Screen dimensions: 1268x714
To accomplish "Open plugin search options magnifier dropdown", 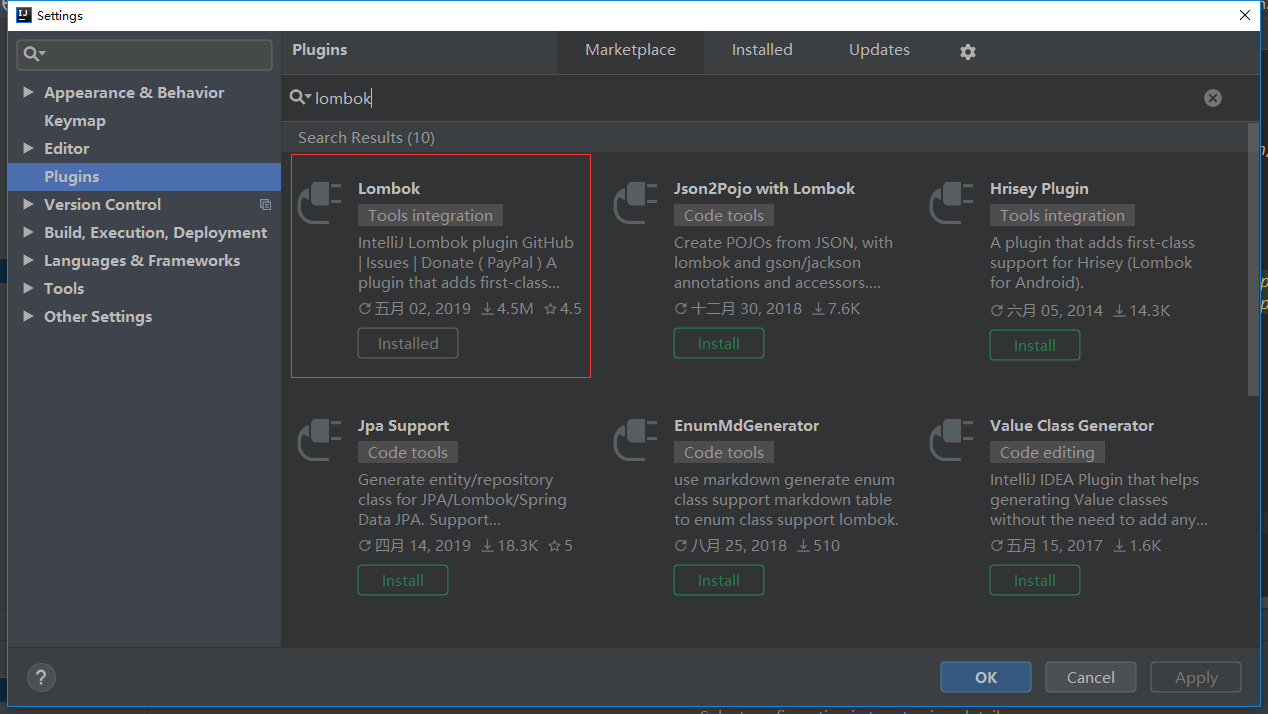I will click(300, 97).
